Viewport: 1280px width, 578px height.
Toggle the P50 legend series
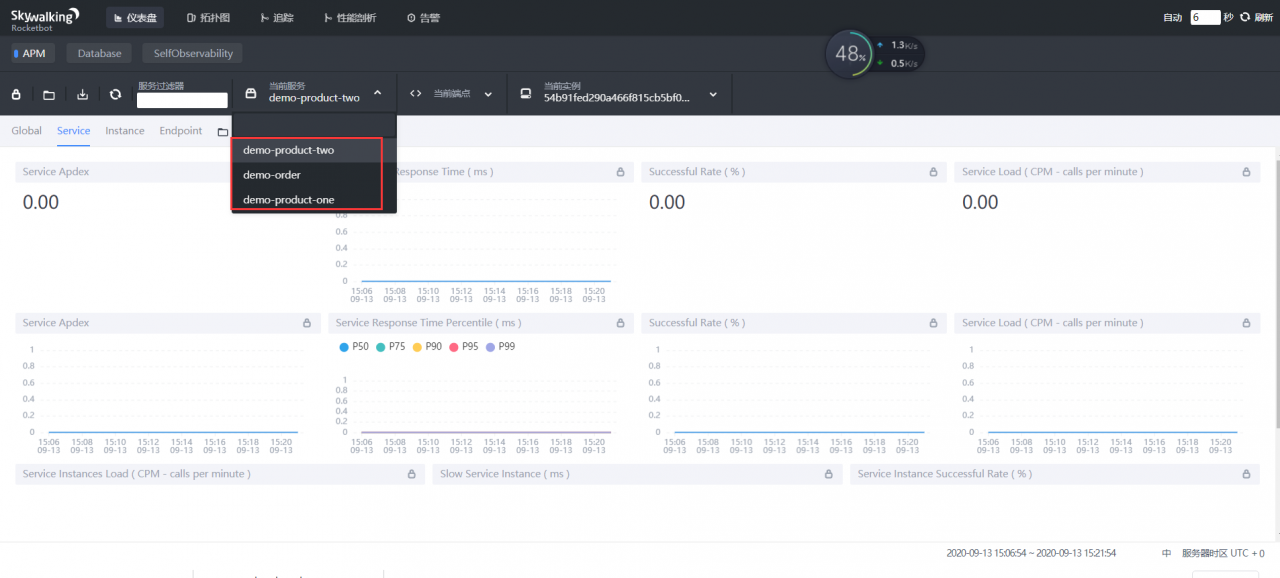coord(354,346)
